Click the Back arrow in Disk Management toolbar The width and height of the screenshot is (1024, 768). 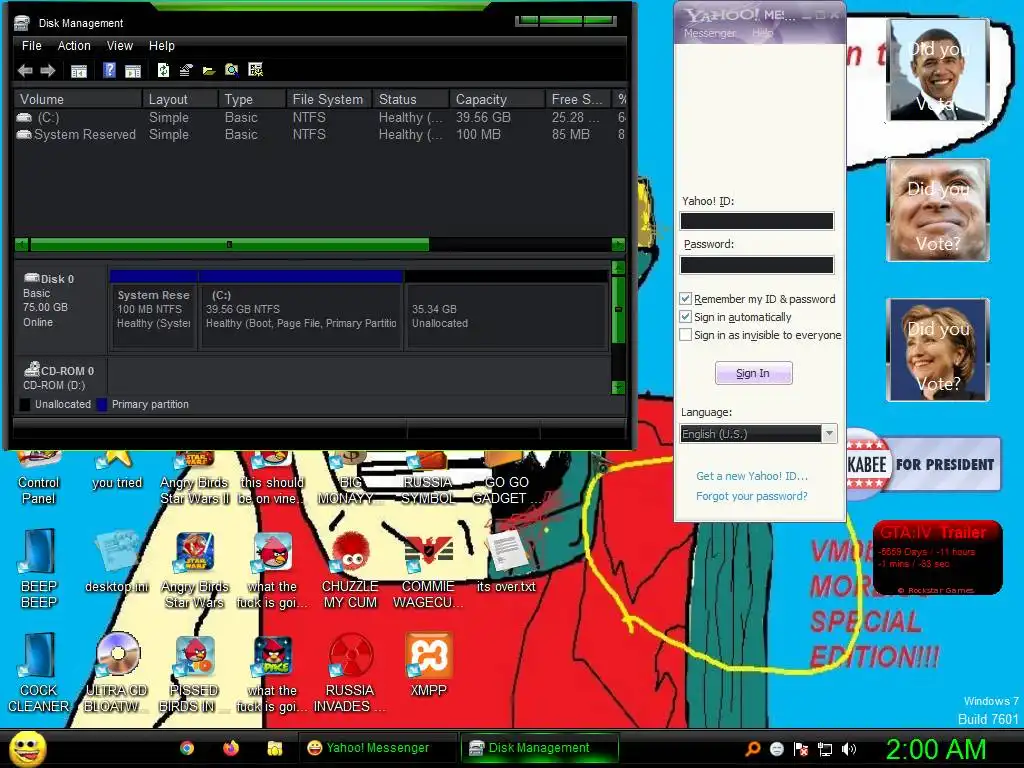(x=25, y=71)
